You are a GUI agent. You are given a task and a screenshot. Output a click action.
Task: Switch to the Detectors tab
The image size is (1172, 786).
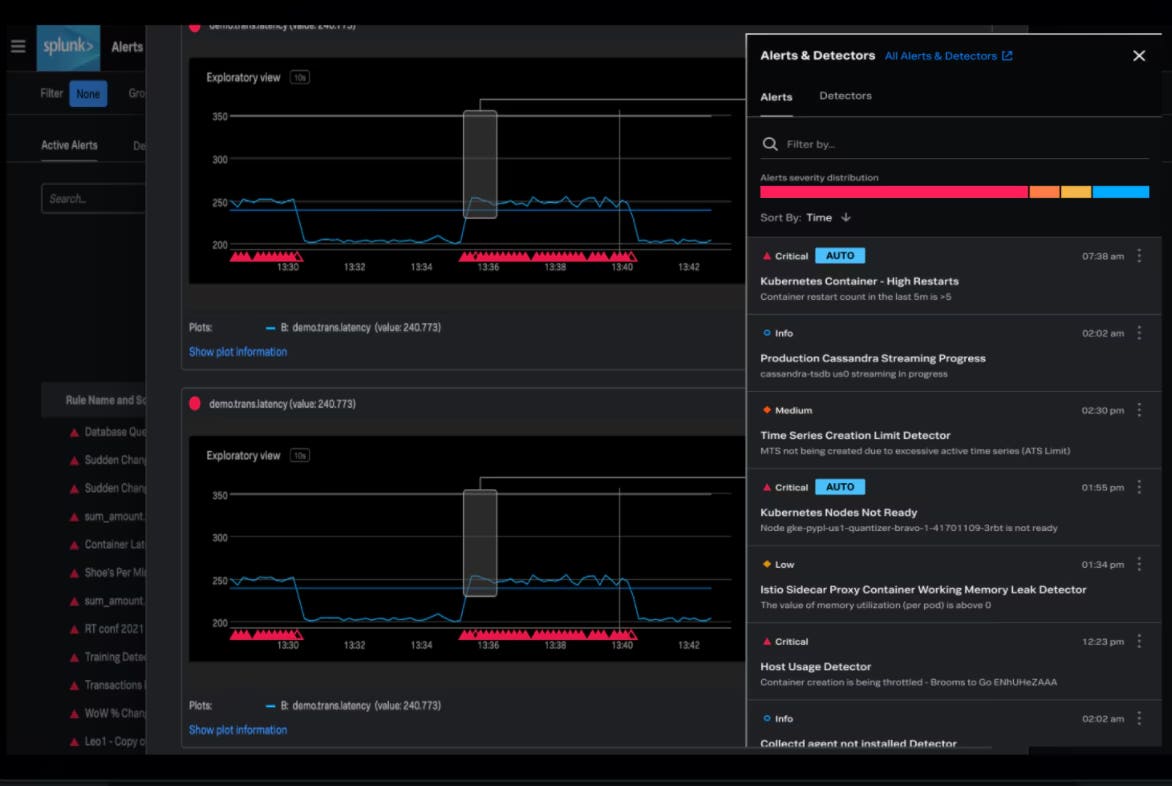click(x=845, y=96)
